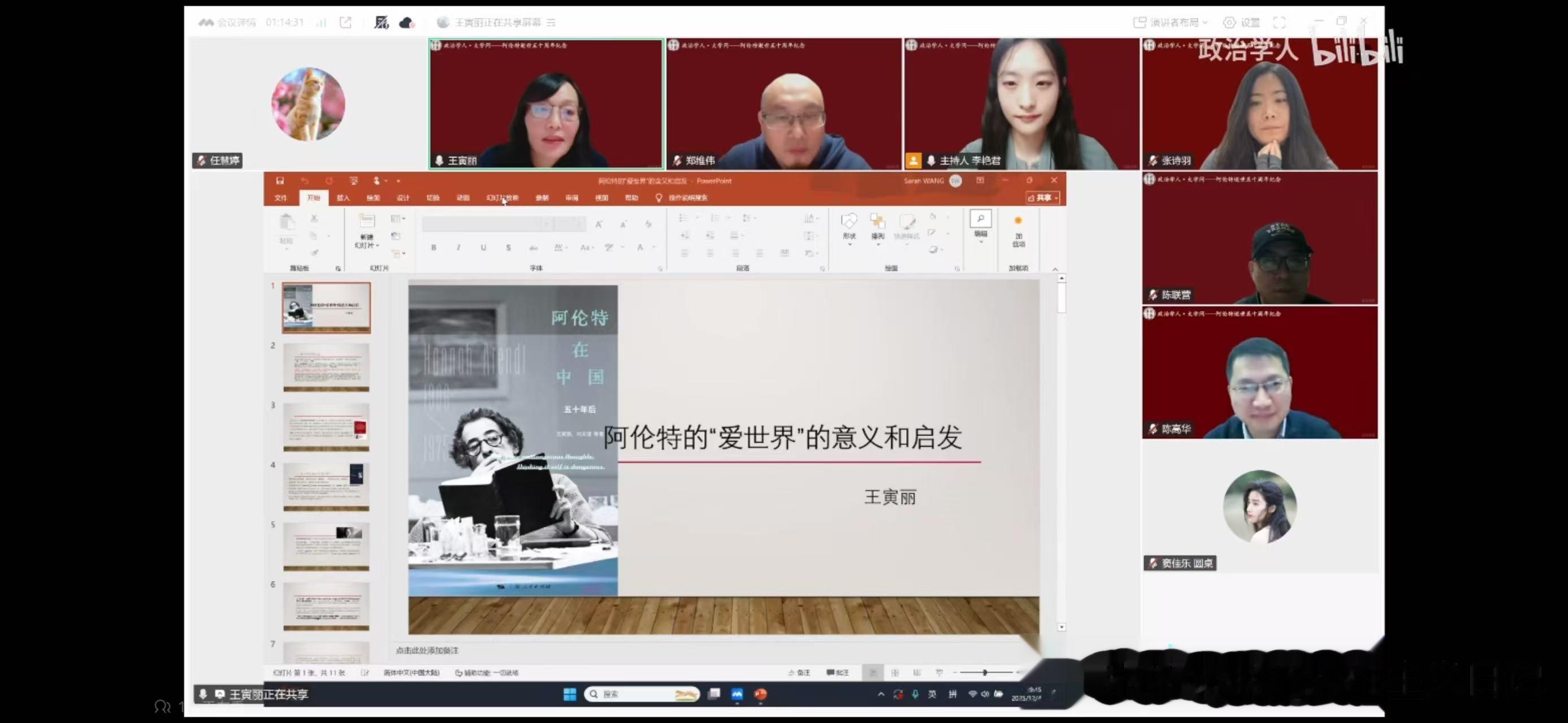Click the Save icon in PowerPoint

280,181
